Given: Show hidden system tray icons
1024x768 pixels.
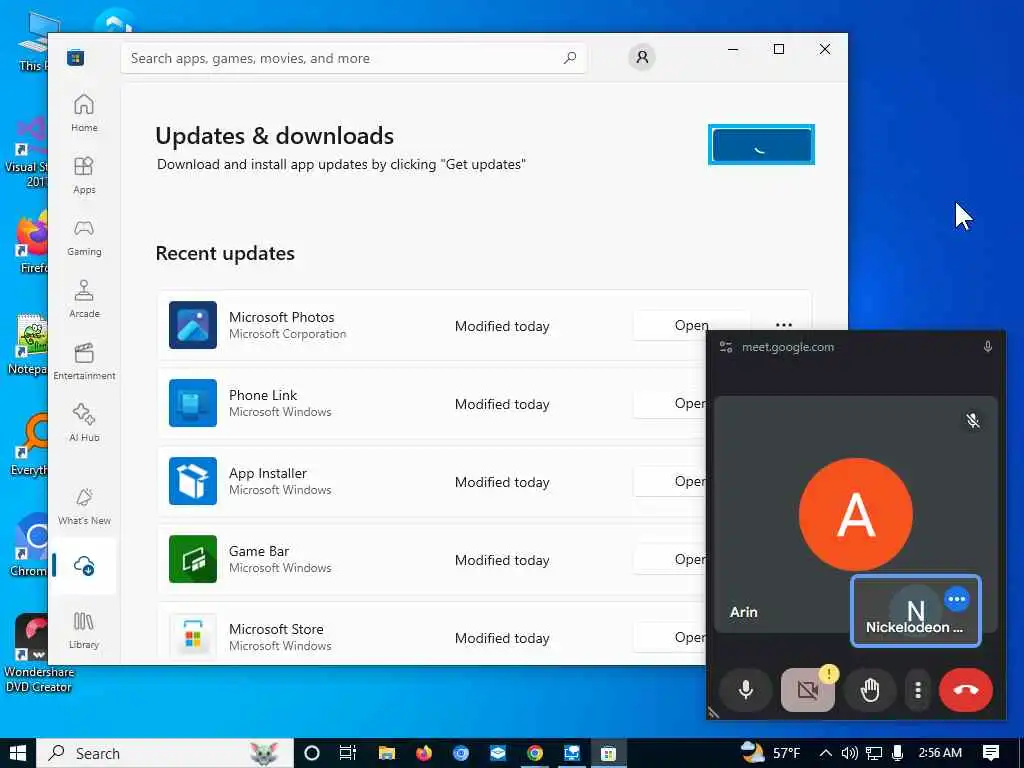Looking at the screenshot, I should 825,753.
